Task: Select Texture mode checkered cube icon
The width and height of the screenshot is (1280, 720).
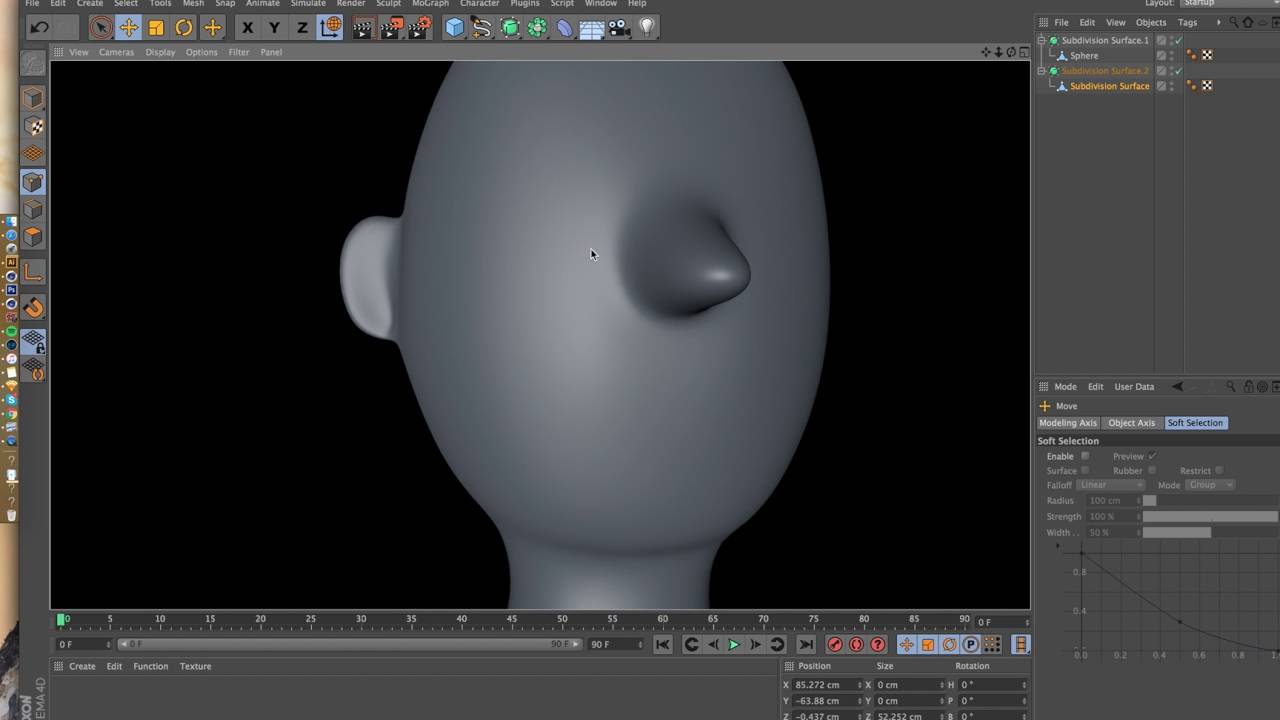Action: tap(33, 126)
